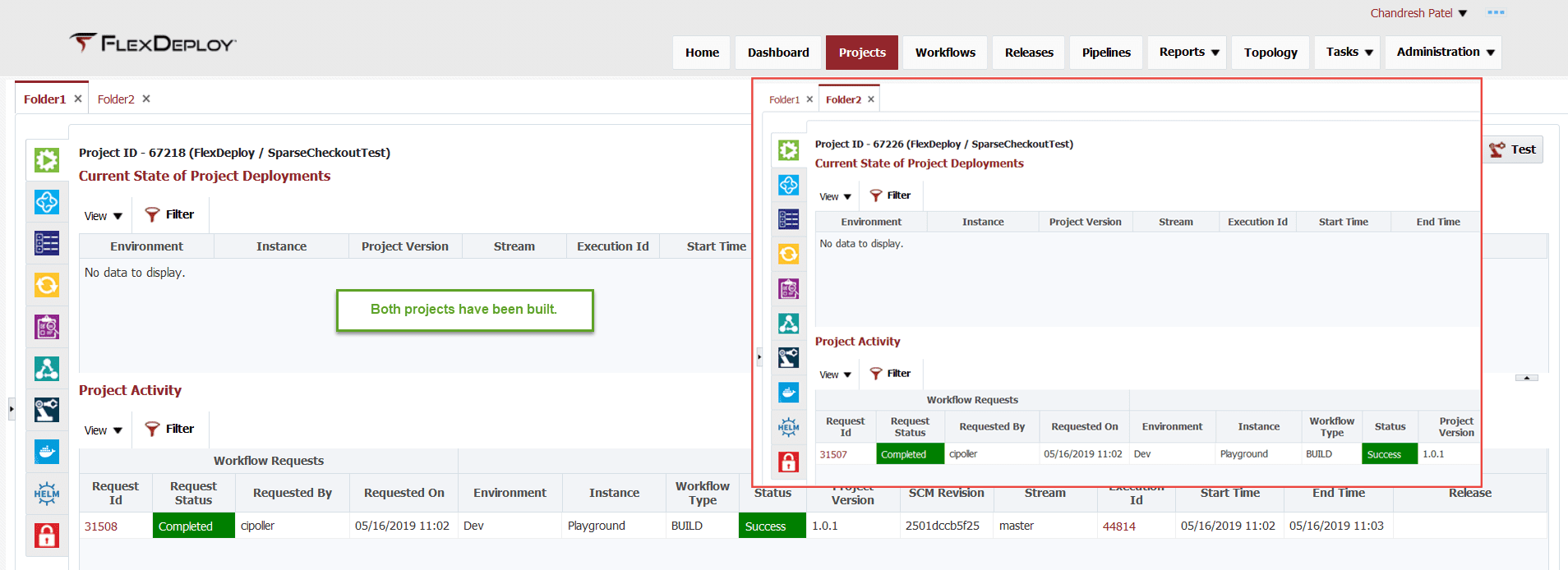1568x570 pixels.
Task: Open HELM icon in project 67226 sidebar
Action: pyautogui.click(x=789, y=427)
